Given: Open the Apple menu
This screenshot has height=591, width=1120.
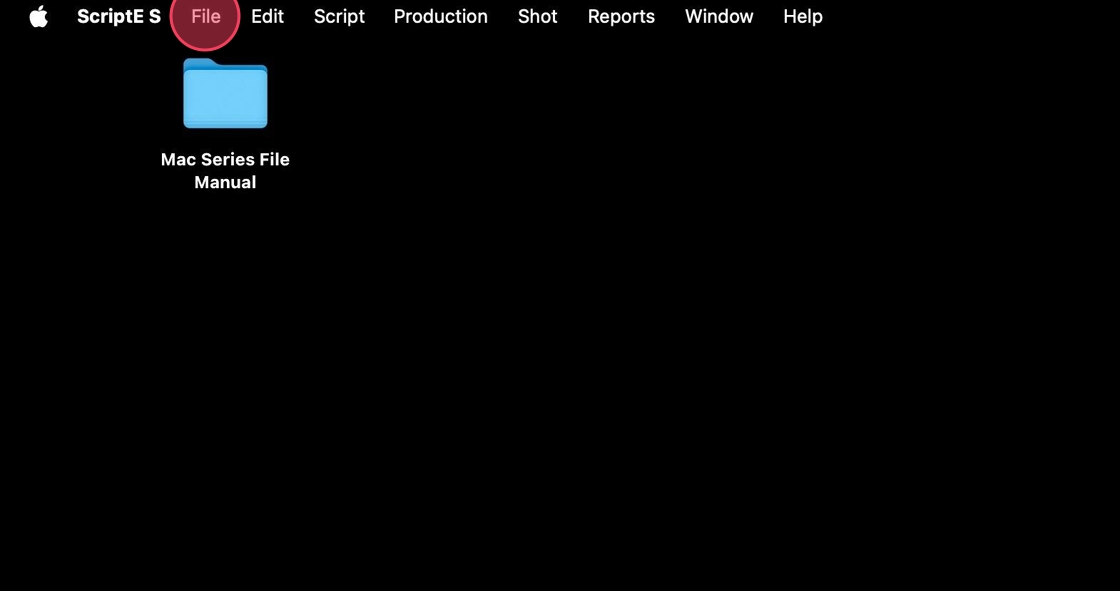Looking at the screenshot, I should (x=39, y=16).
